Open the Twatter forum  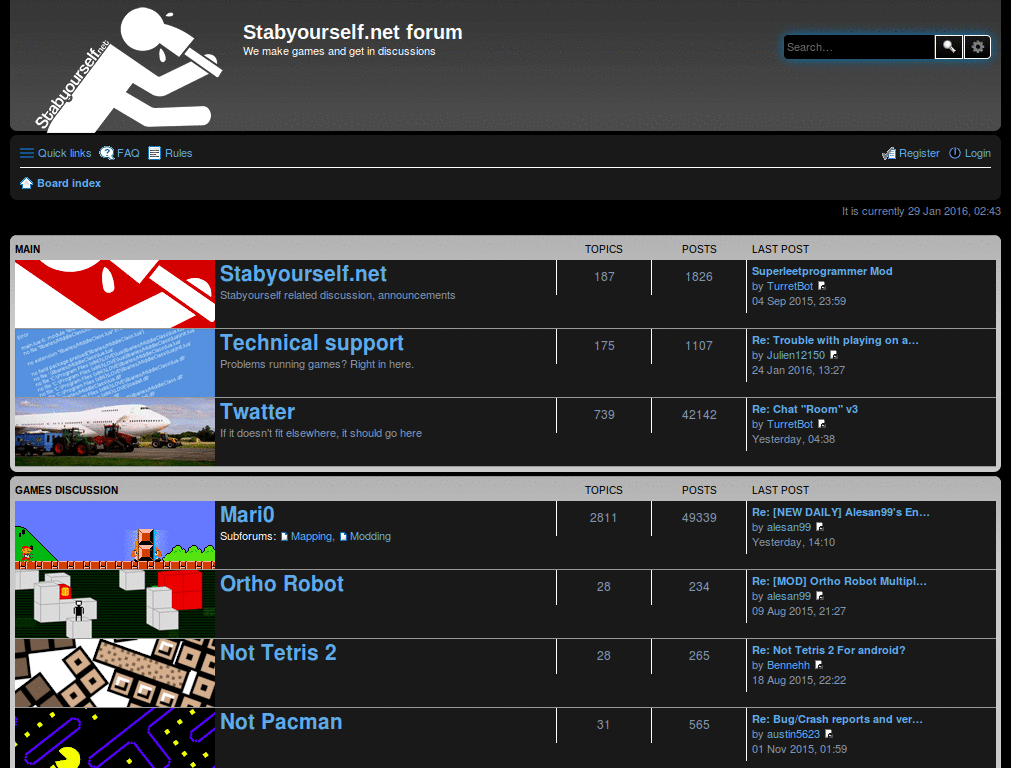coord(257,412)
